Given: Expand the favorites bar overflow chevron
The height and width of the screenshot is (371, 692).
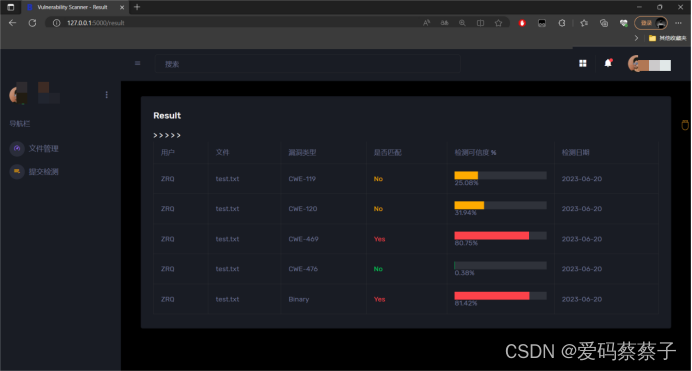Looking at the screenshot, I should point(636,38).
